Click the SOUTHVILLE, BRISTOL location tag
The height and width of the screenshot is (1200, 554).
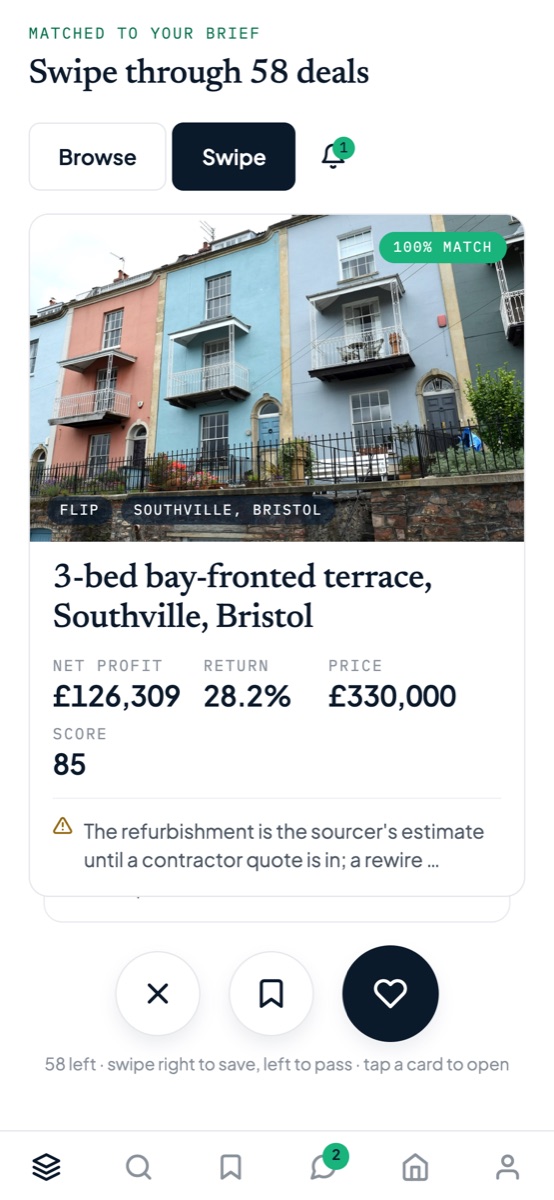pyautogui.click(x=227, y=510)
